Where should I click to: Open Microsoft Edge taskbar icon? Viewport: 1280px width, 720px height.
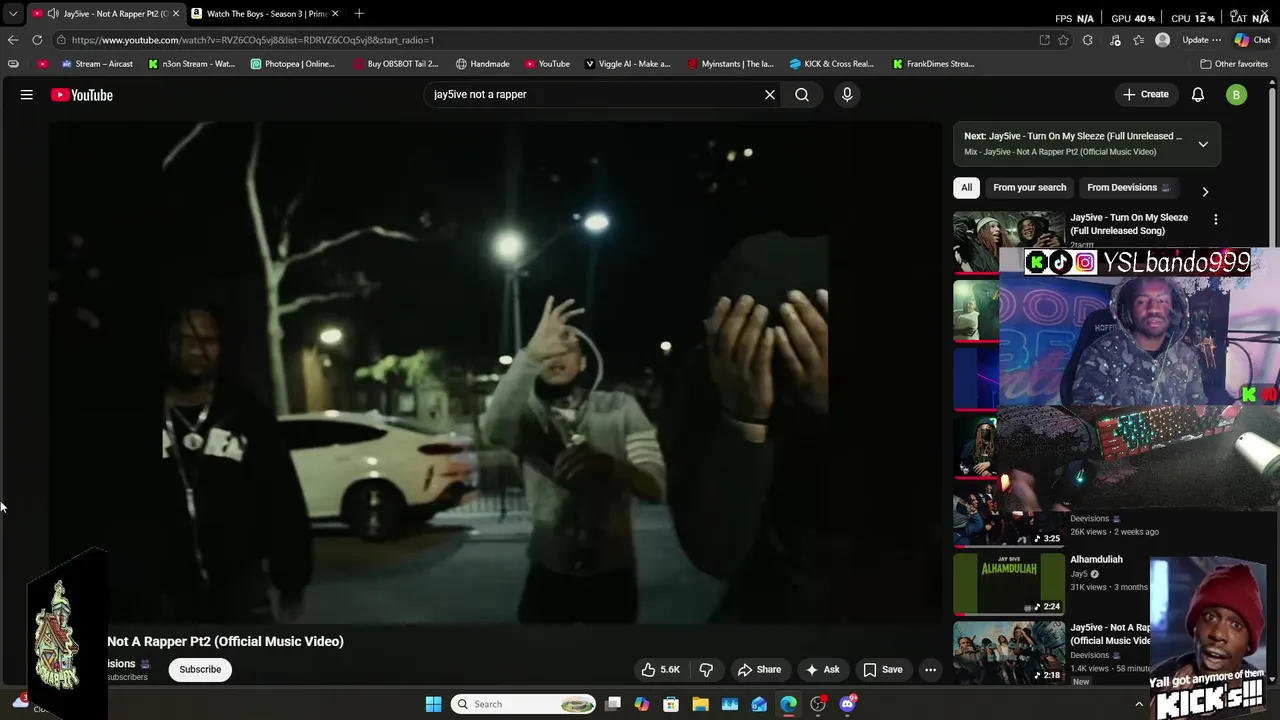click(788, 704)
